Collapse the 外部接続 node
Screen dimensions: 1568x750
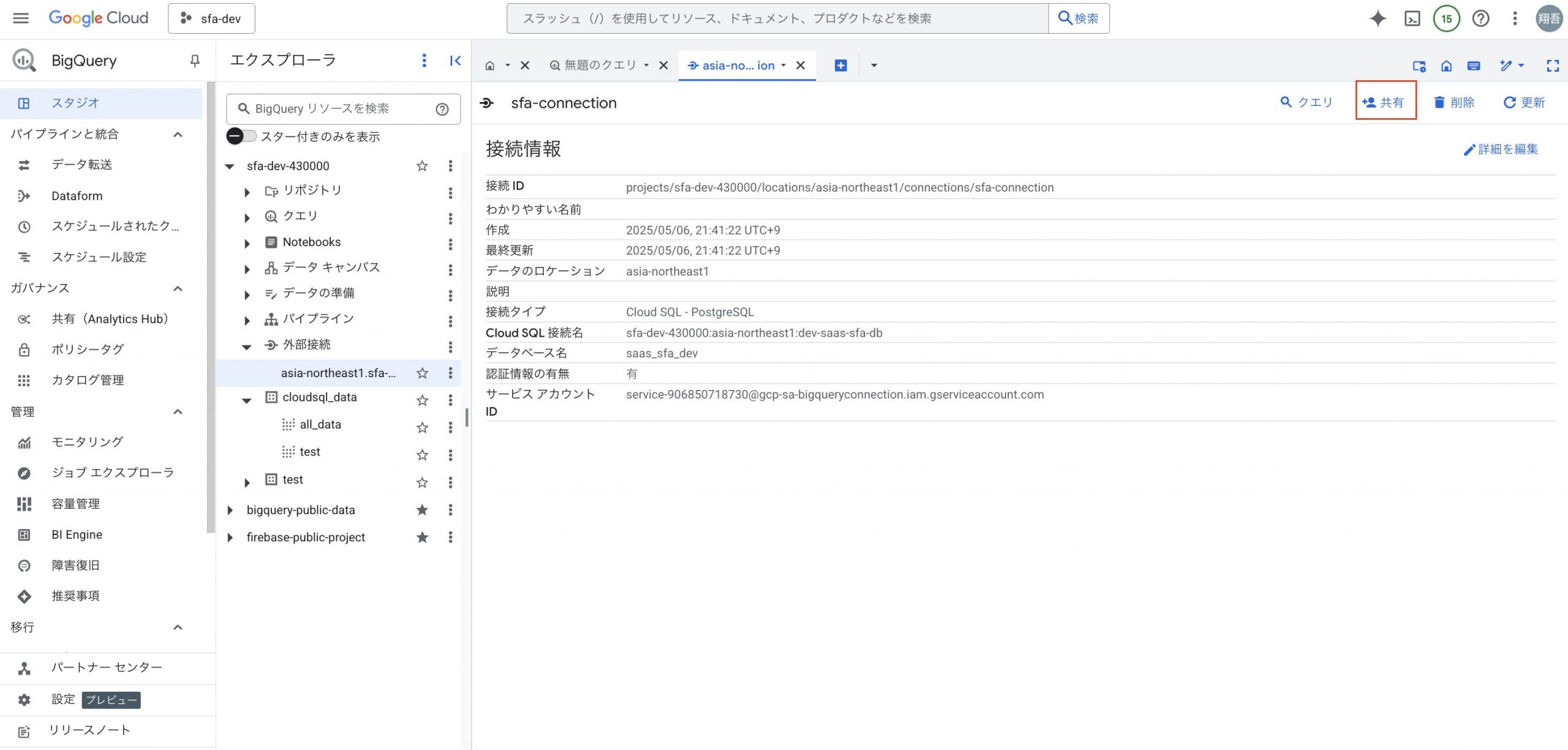pyautogui.click(x=247, y=347)
